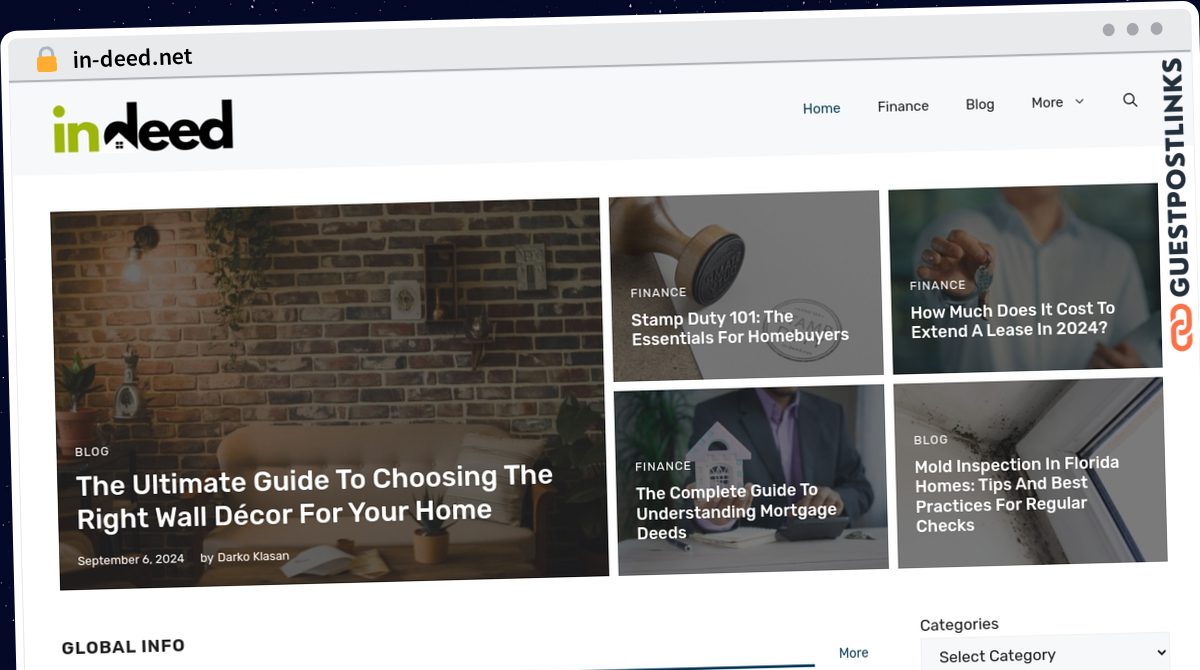
Task: Open the lease extension cost article
Action: [x=1013, y=320]
